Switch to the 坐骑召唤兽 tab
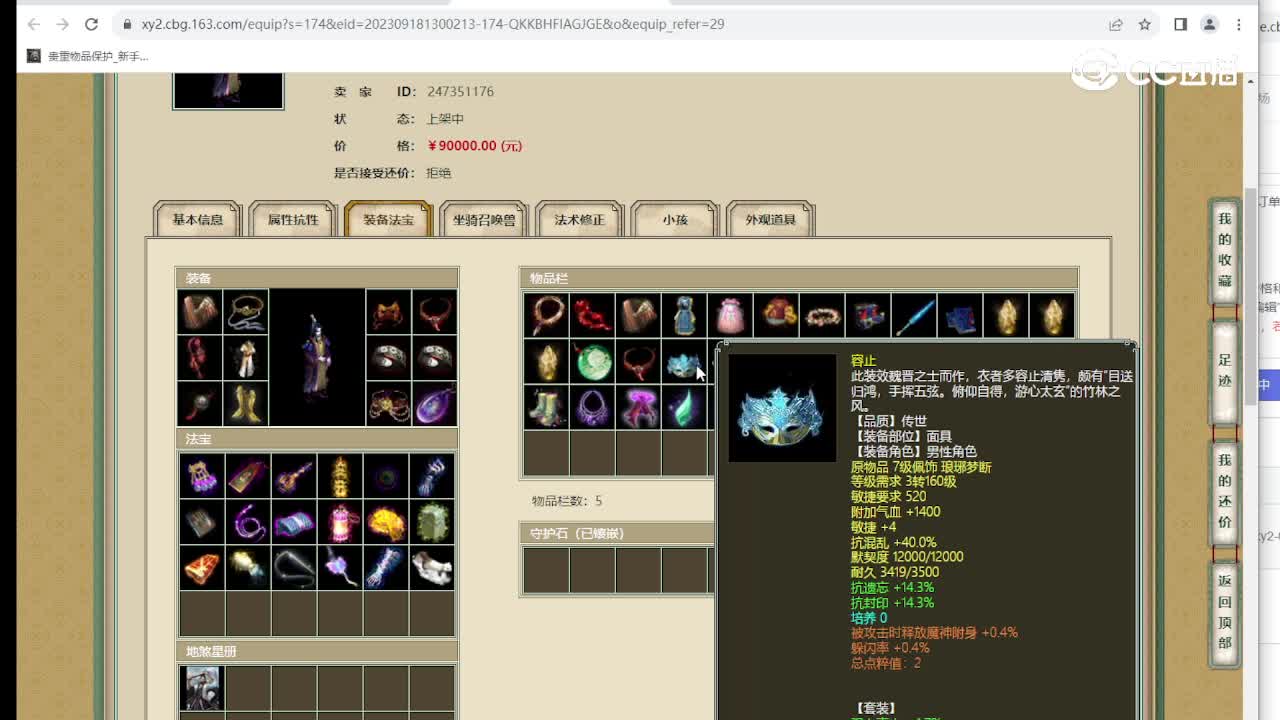The image size is (1280, 720). pos(484,219)
